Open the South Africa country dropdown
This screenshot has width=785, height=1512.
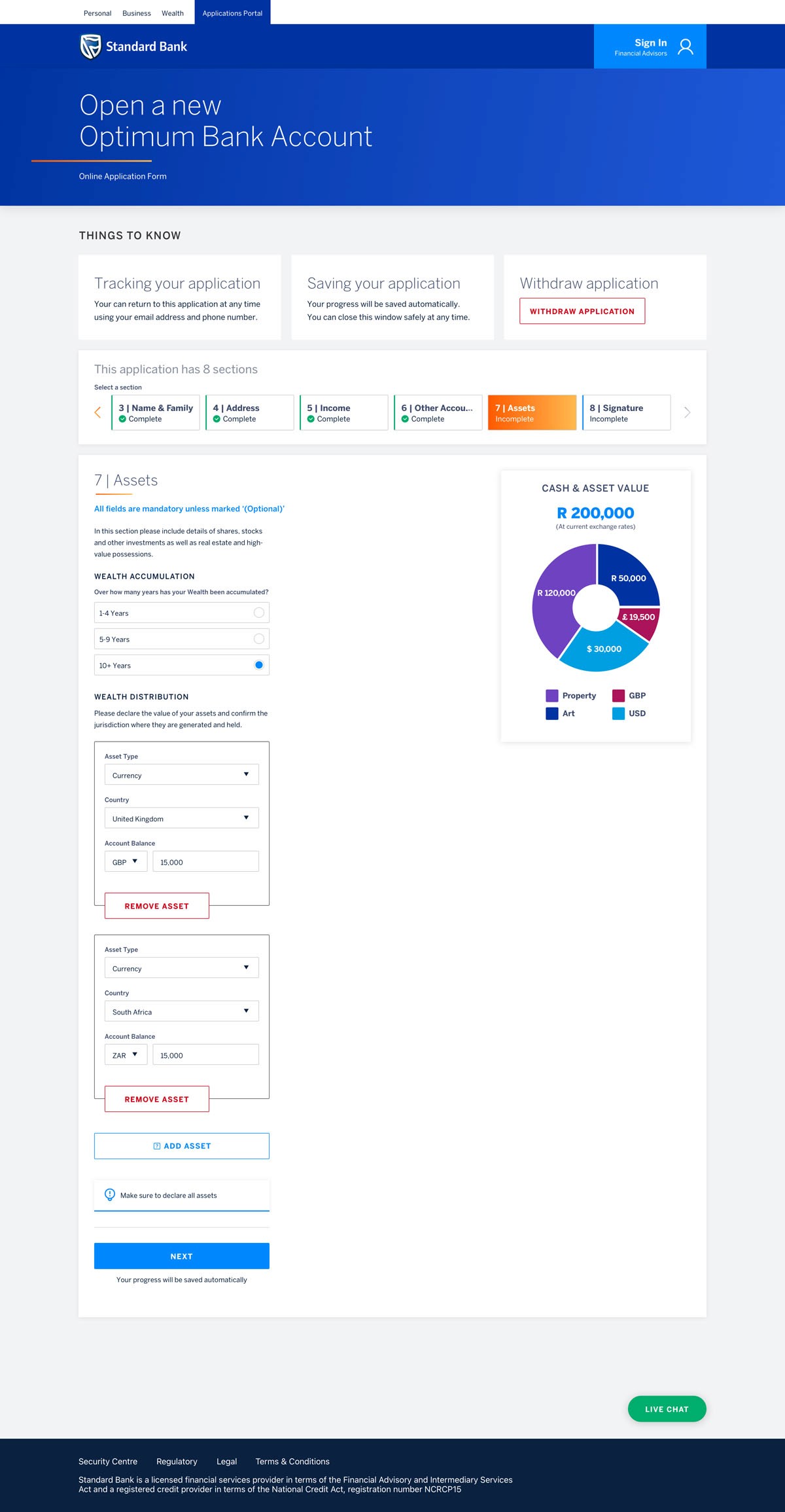tap(182, 1011)
